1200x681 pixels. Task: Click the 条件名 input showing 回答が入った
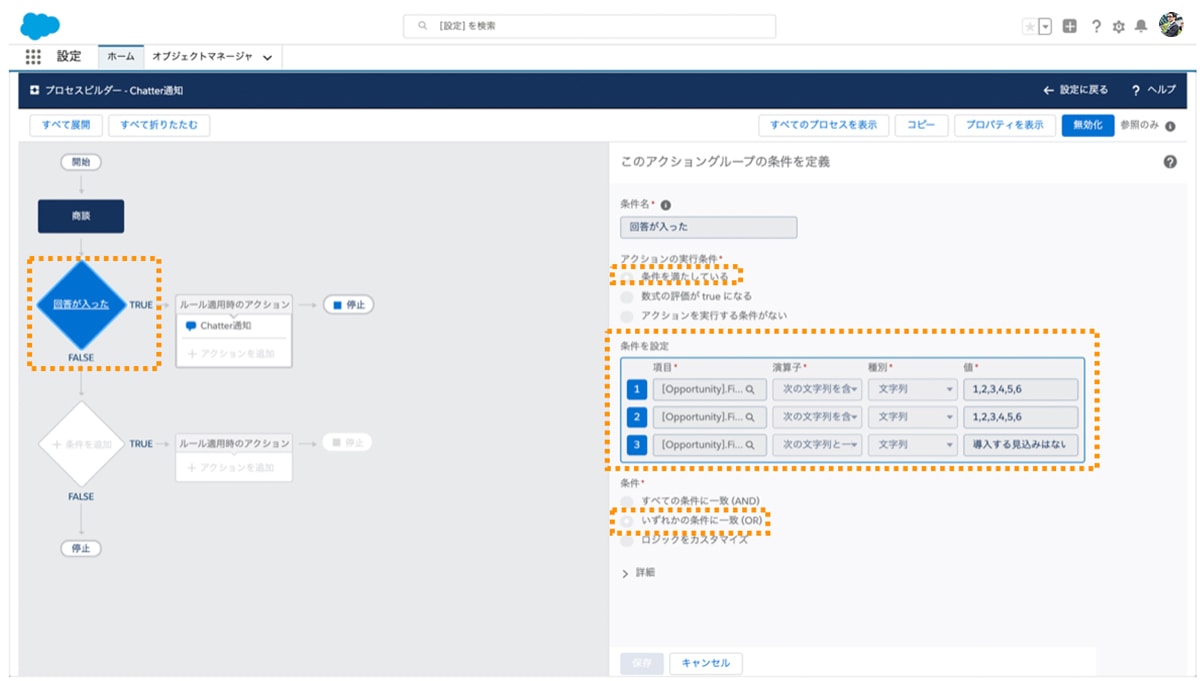pos(708,227)
